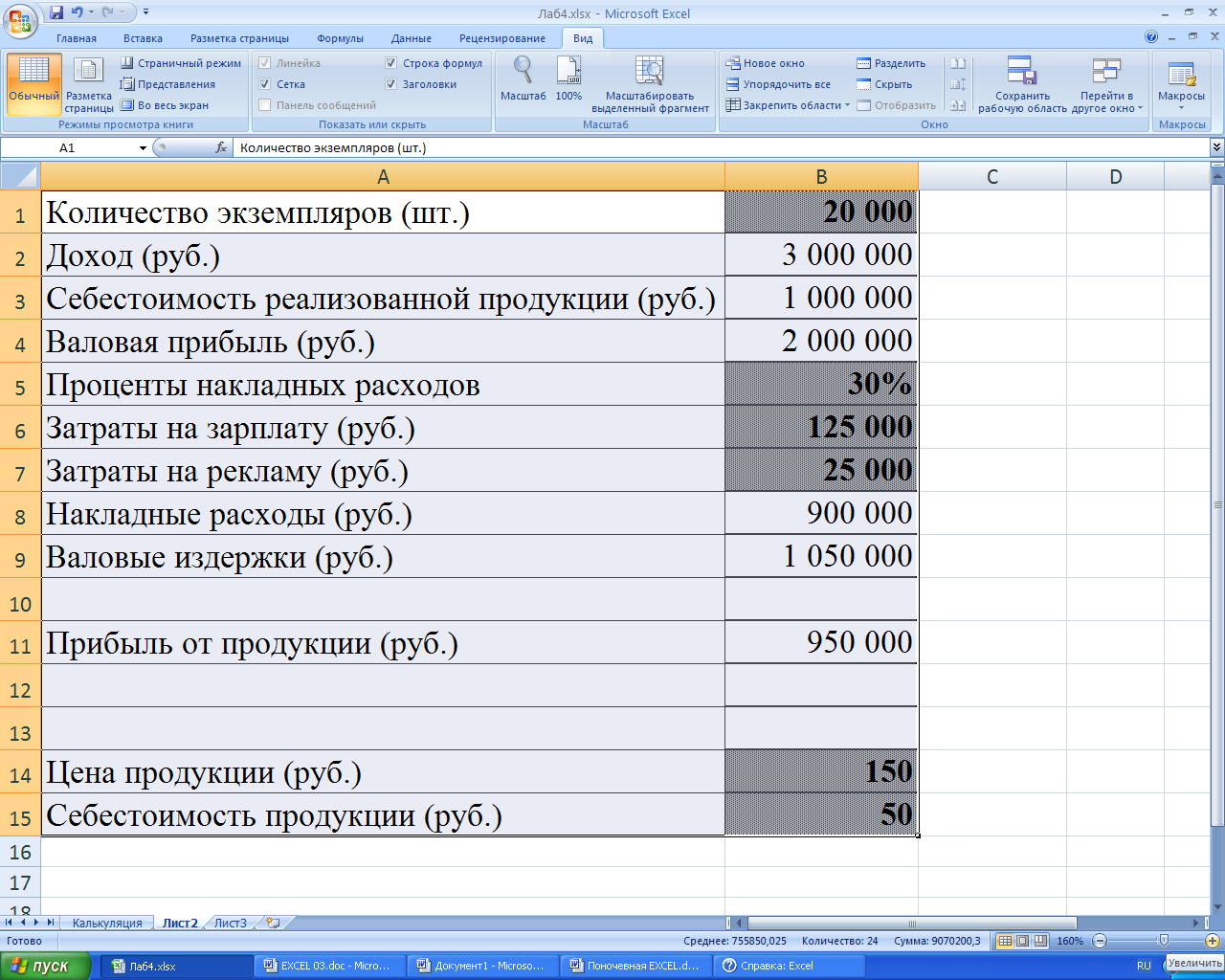This screenshot has height=980, width=1225.
Task: Select column C header
Action: point(991,176)
